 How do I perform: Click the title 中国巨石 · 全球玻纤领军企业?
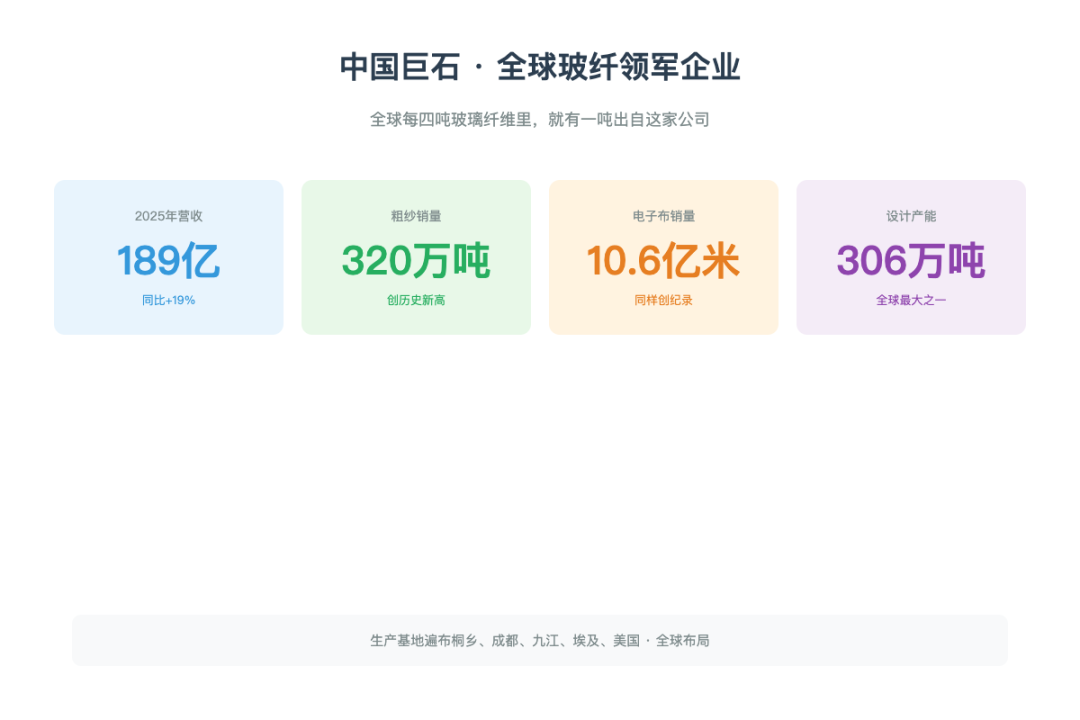pos(540,67)
